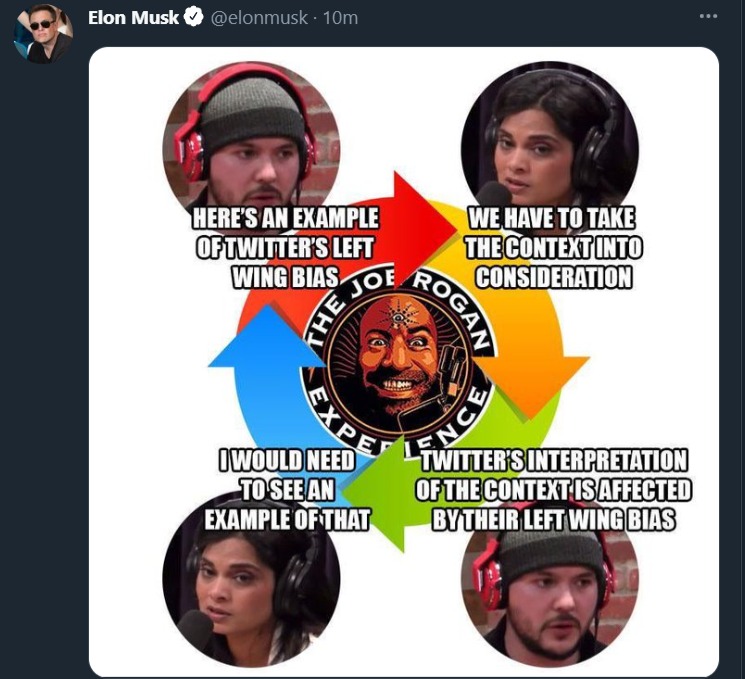
Task: Open the tweet via the 10m timestamp
Action: [340, 18]
